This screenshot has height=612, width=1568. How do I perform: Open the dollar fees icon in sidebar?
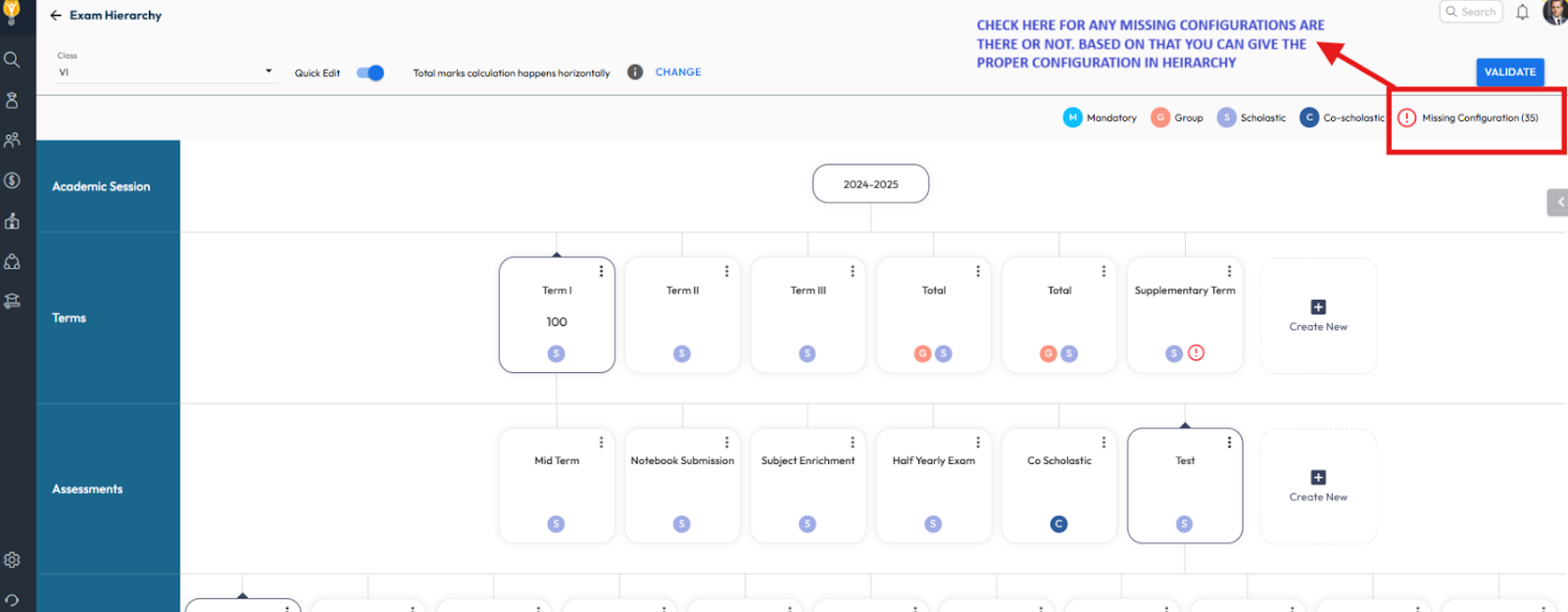[12, 180]
